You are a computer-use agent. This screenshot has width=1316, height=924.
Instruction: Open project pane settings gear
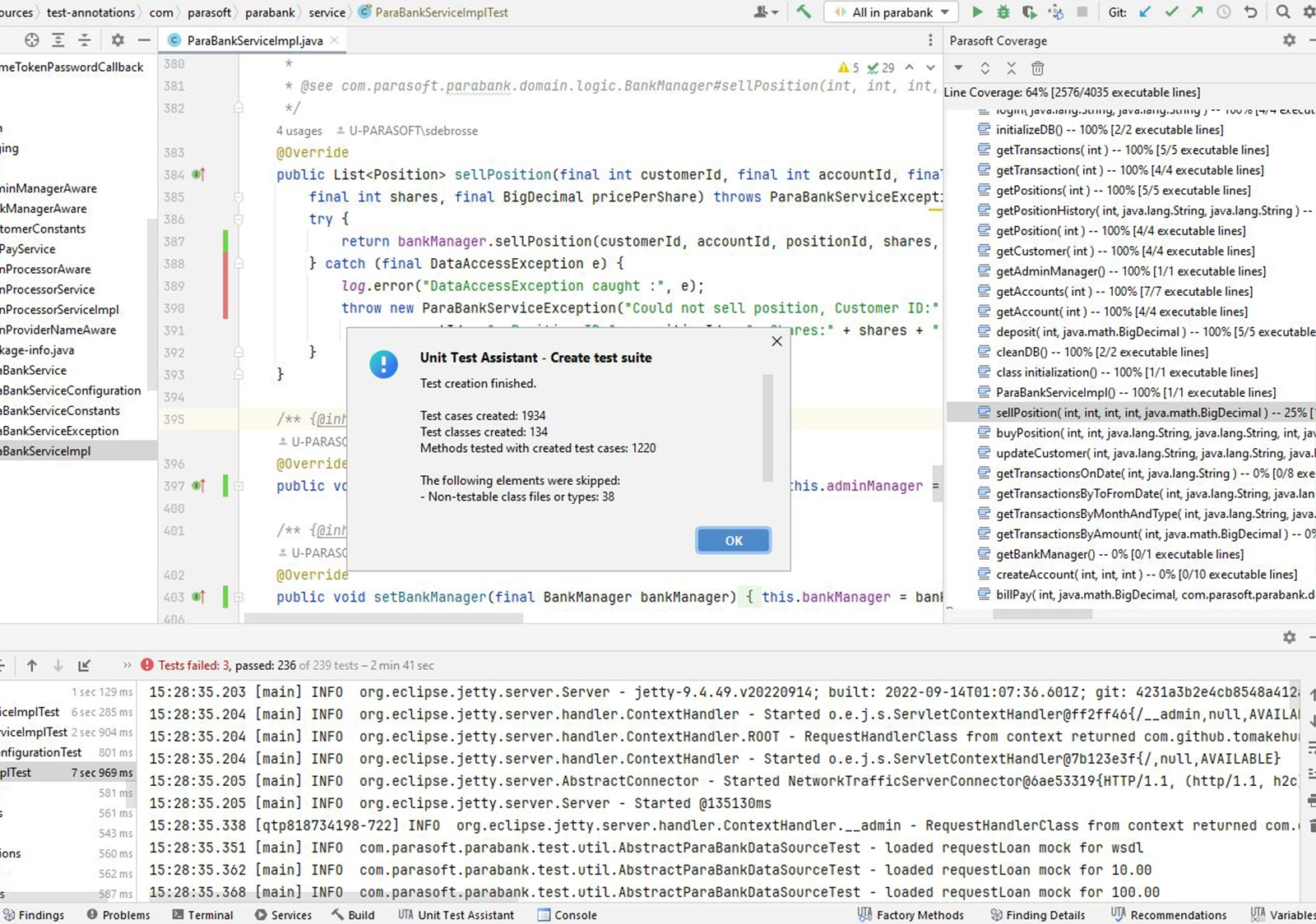coord(118,39)
